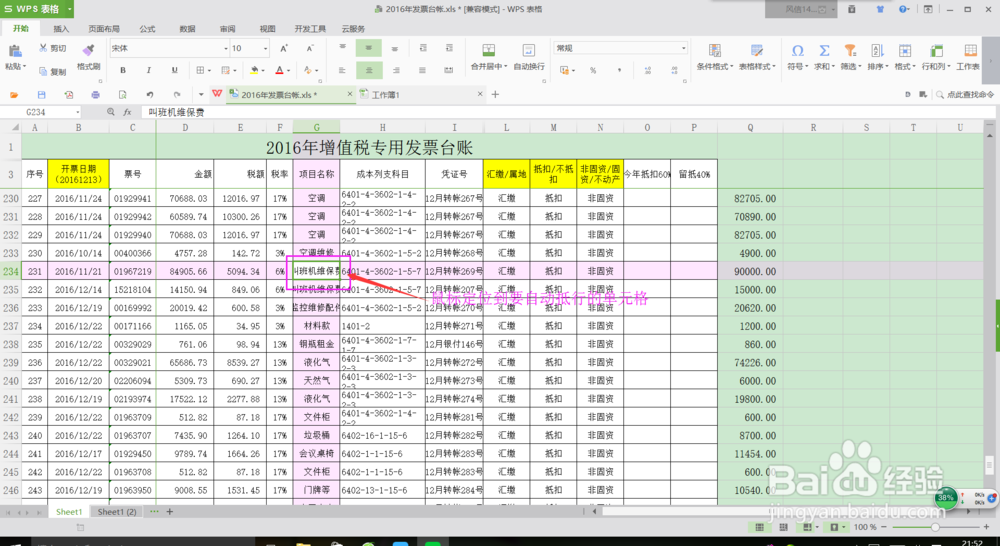Decrease font size with A- icon

pyautogui.click(x=310, y=48)
